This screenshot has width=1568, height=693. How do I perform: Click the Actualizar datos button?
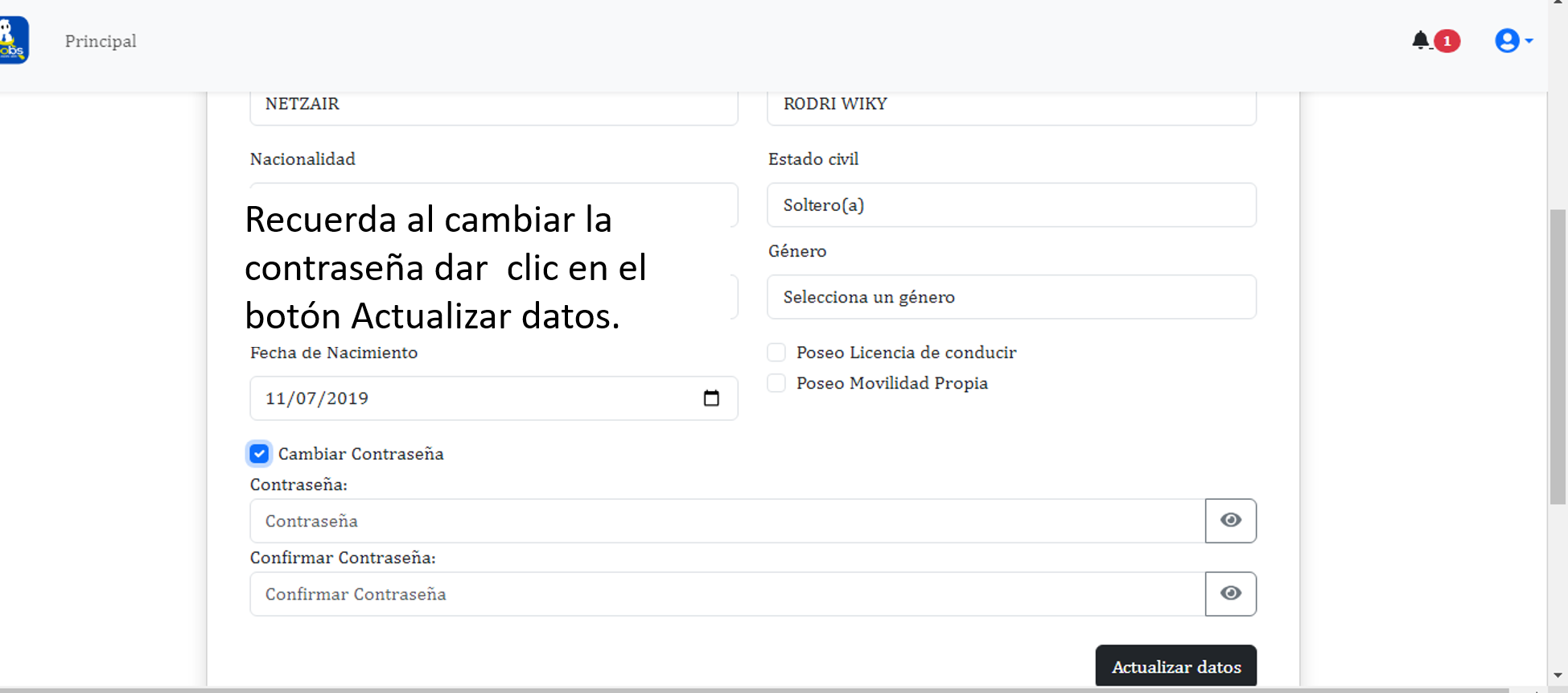(x=1176, y=666)
